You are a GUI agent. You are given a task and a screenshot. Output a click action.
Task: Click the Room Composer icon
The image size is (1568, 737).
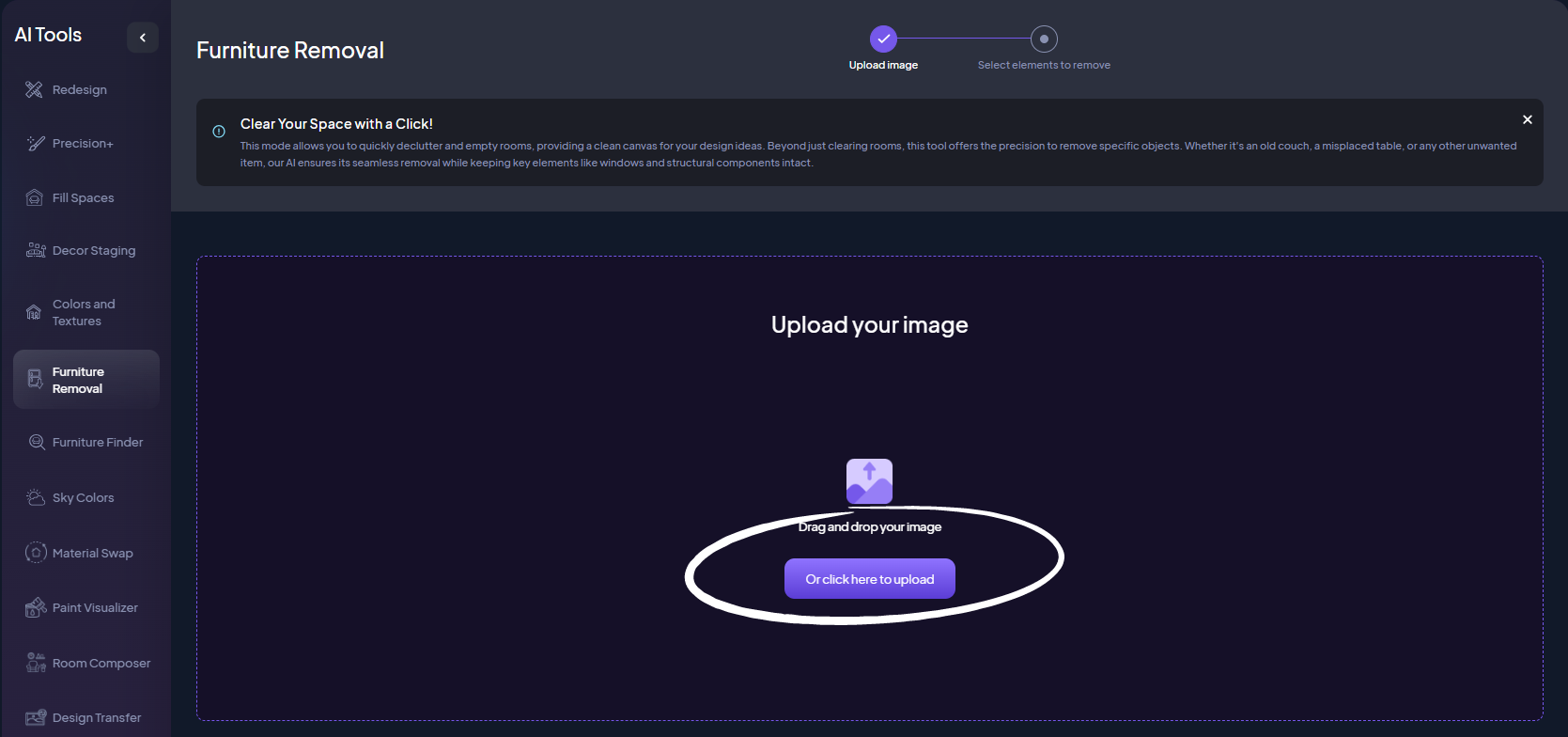point(36,663)
